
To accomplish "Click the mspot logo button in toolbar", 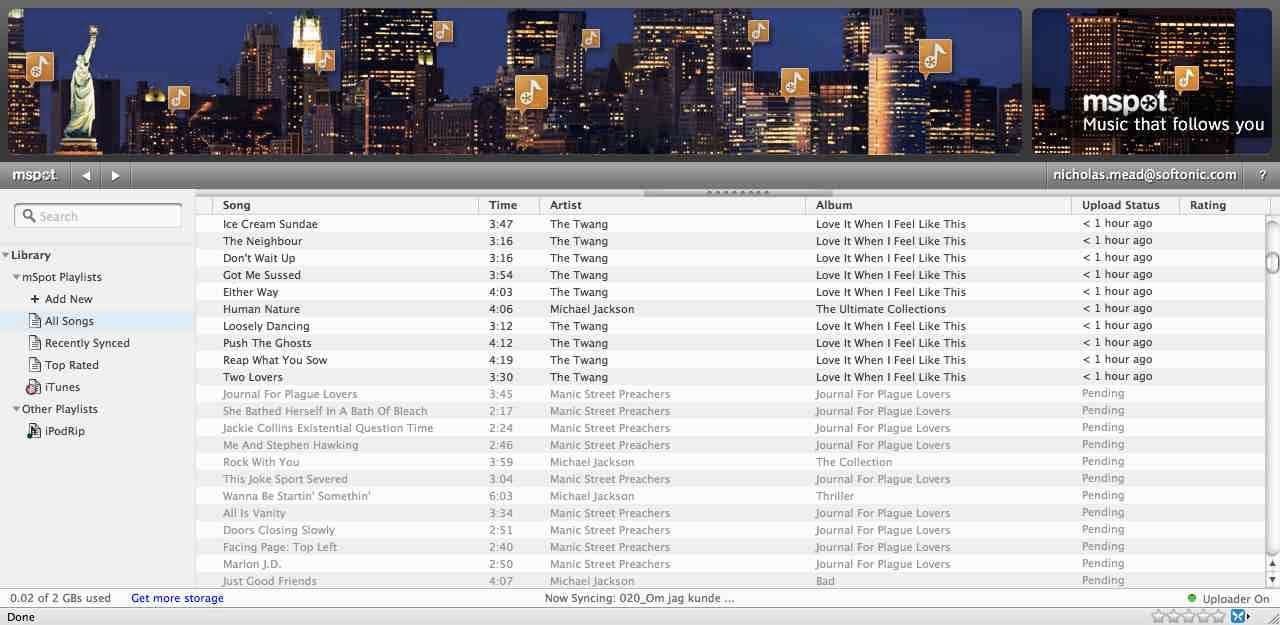I will coord(34,175).
